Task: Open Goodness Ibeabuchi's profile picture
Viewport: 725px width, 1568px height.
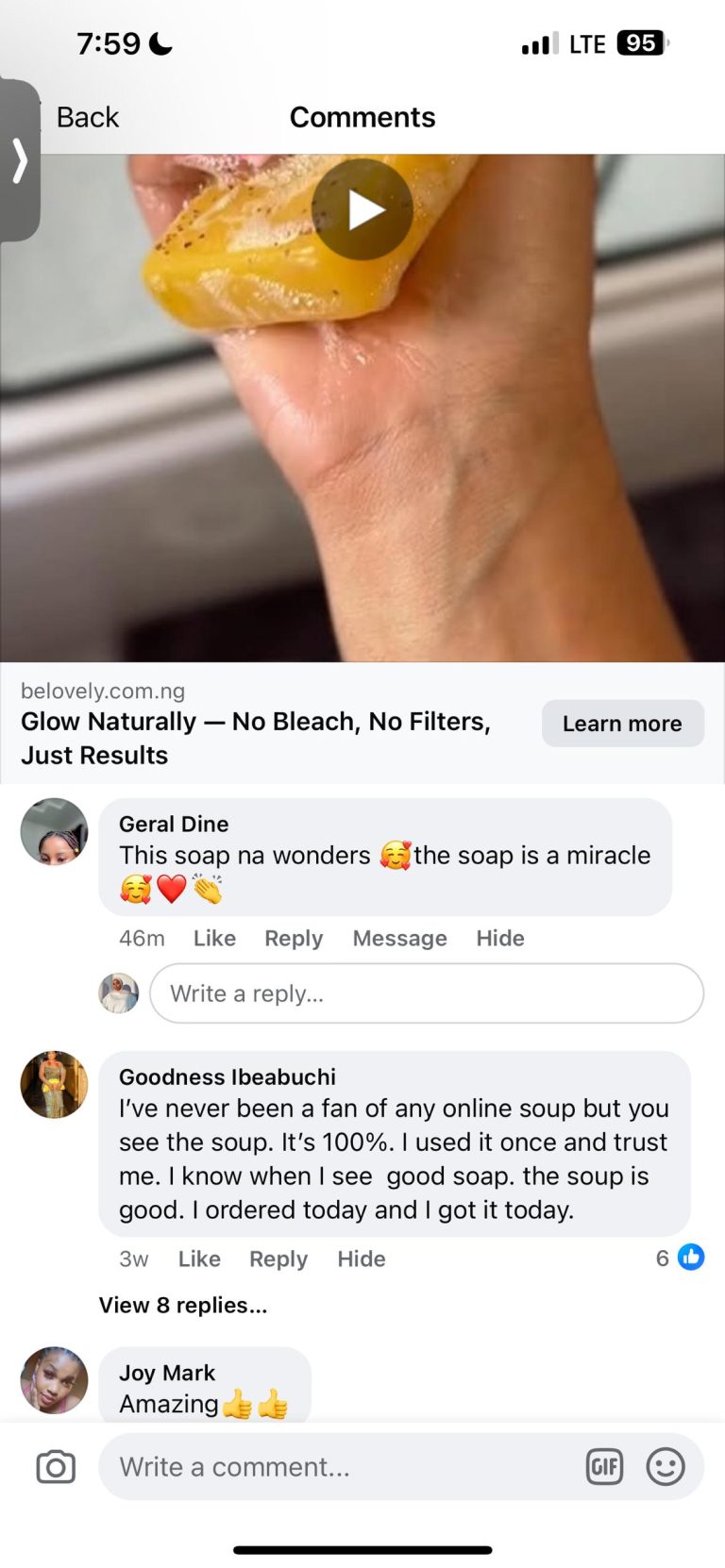Action: 54,1085
